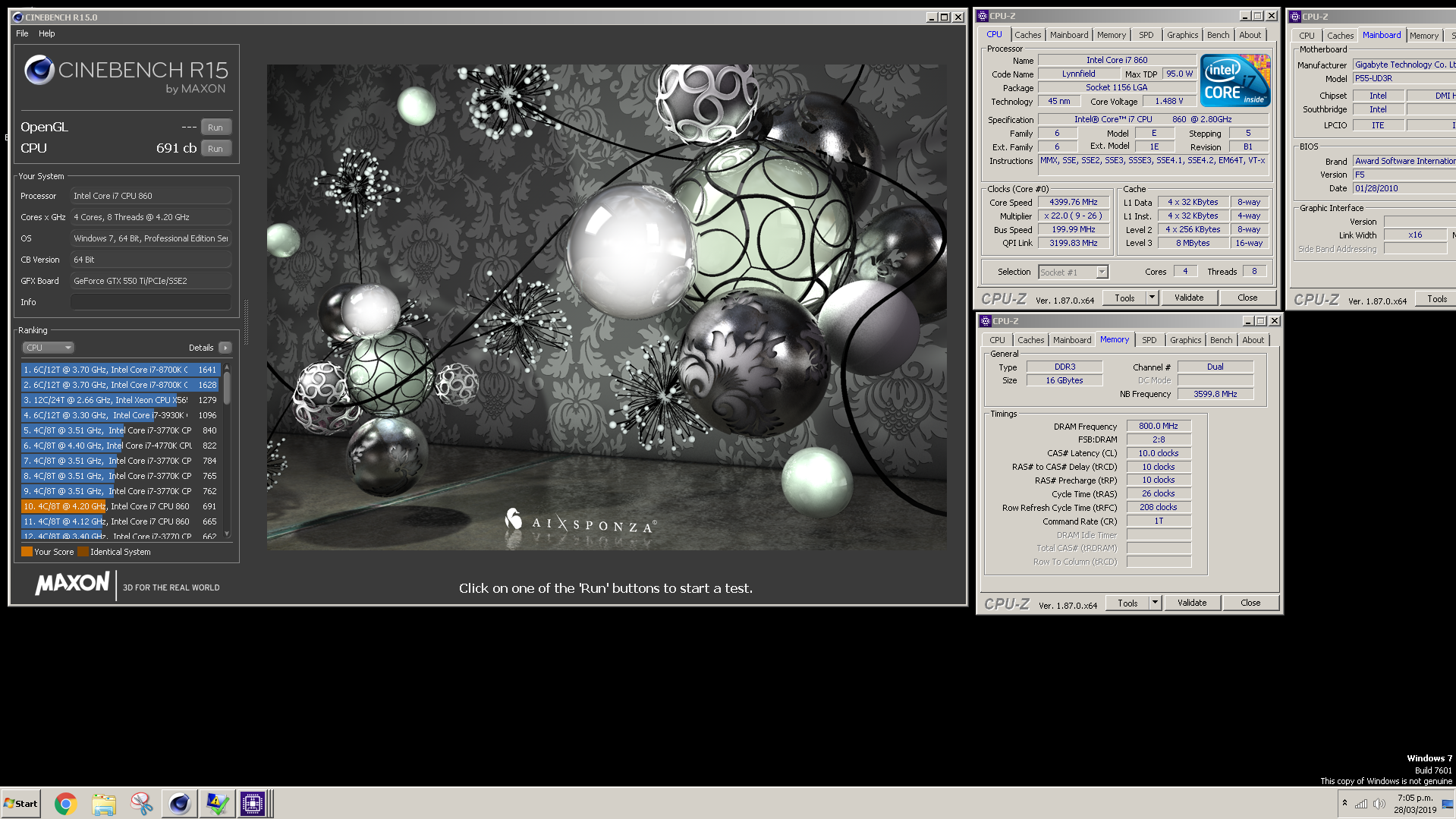
Task: Switch to Caches tab in CPU-Z CPU window
Action: 1027,35
